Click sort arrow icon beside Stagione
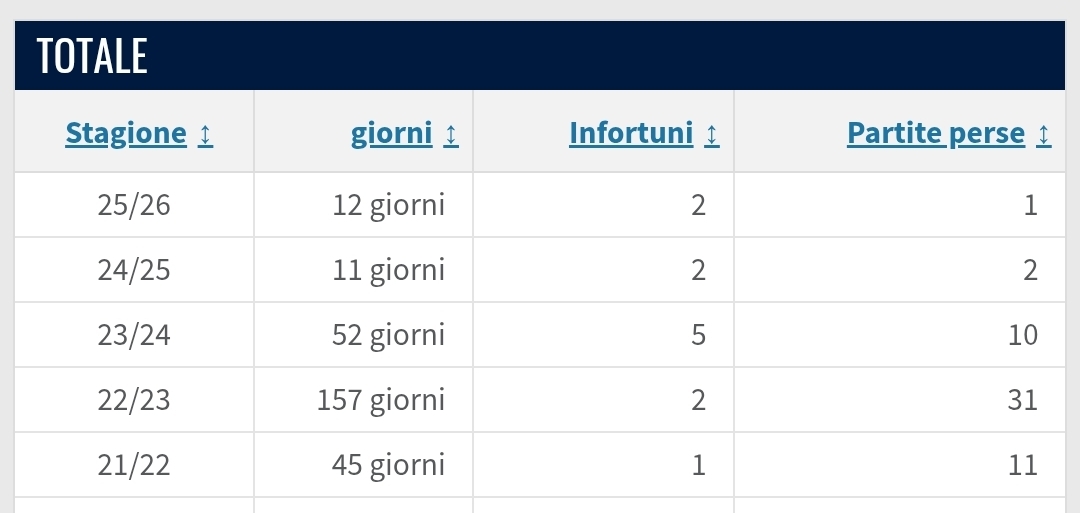Screen dimensions: 1080x513 click(205, 134)
